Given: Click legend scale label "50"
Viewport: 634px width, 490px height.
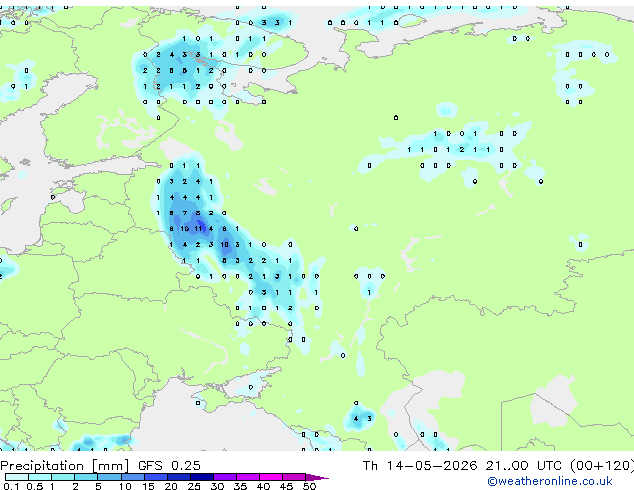Looking at the screenshot, I should (310, 486).
